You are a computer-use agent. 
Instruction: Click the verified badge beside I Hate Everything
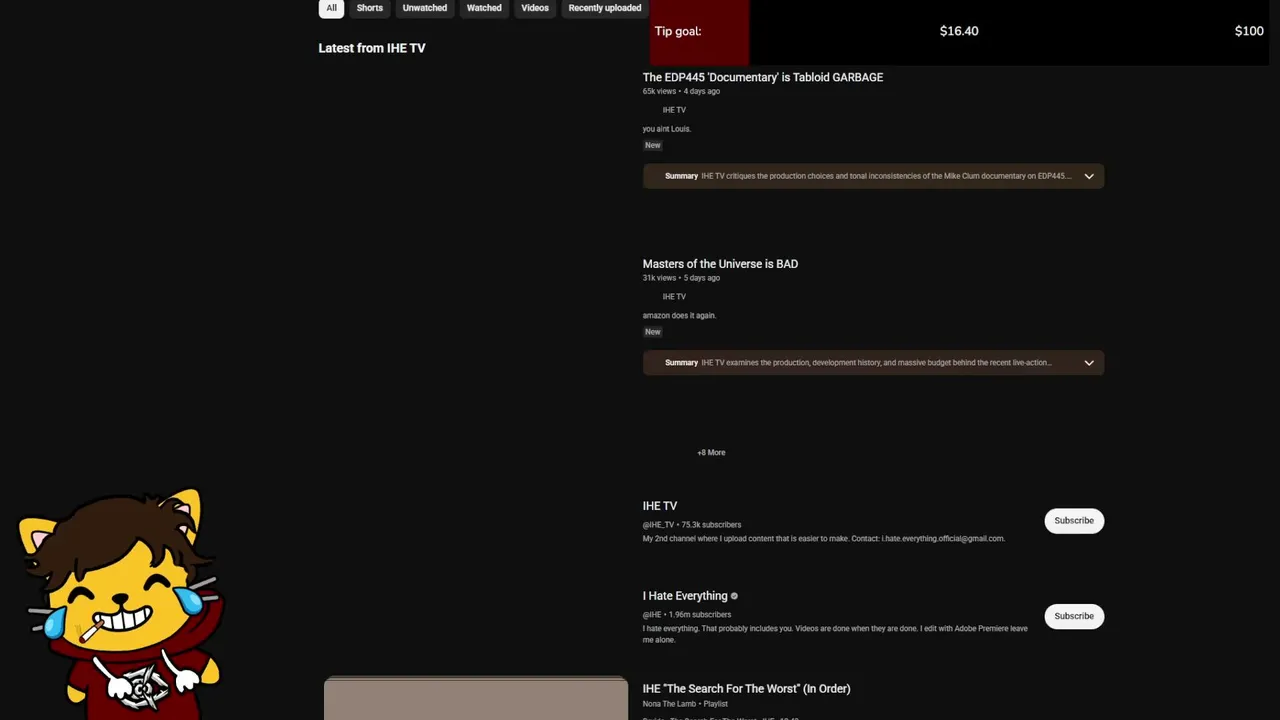coord(734,596)
